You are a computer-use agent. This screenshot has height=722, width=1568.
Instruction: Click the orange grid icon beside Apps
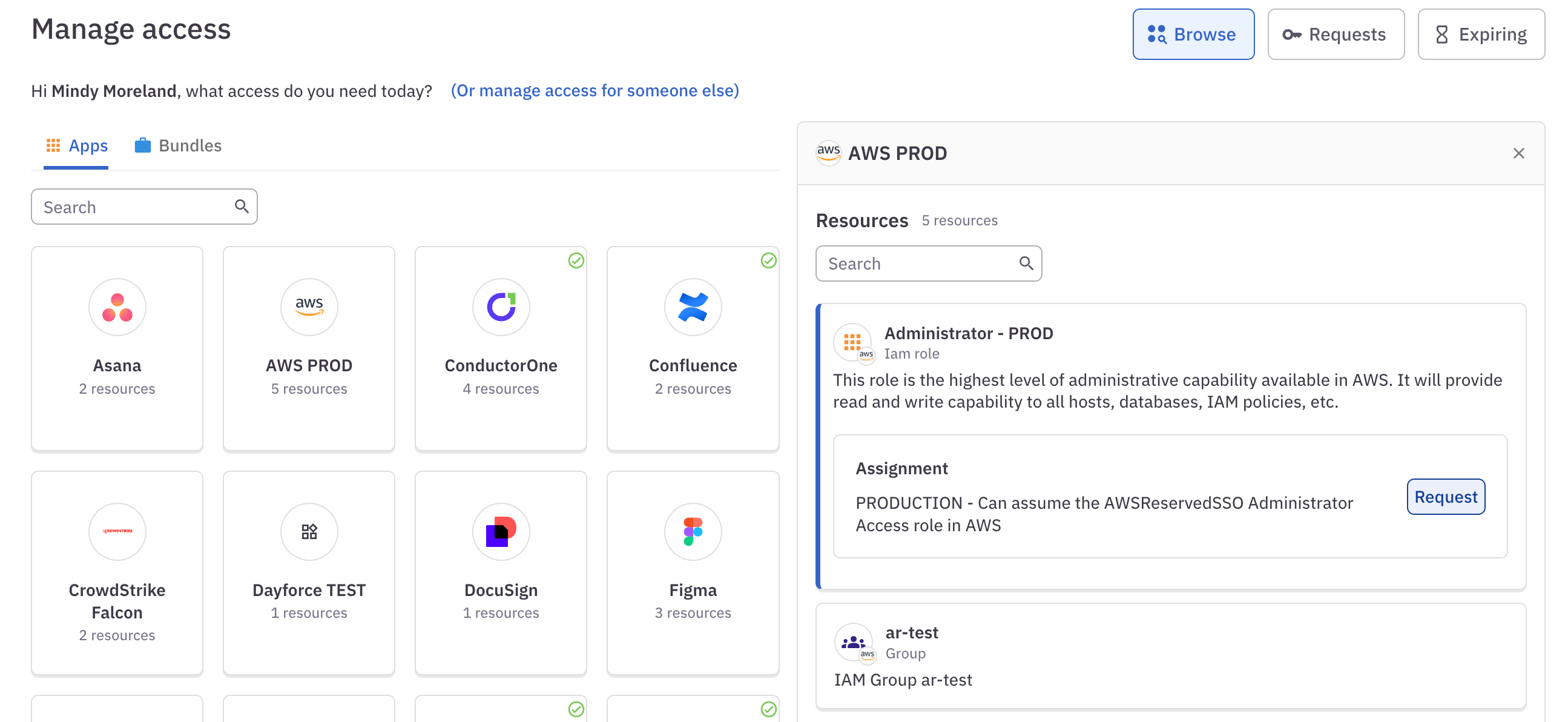[x=53, y=145]
